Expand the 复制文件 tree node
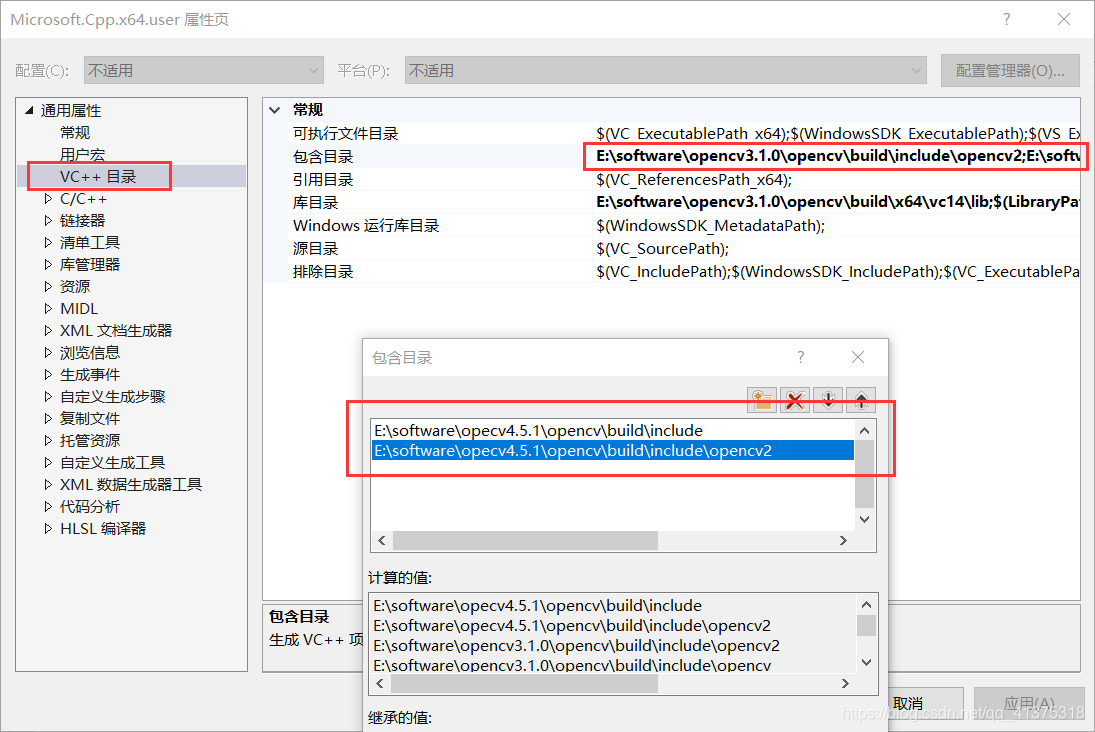This screenshot has height=732, width=1095. [48, 418]
